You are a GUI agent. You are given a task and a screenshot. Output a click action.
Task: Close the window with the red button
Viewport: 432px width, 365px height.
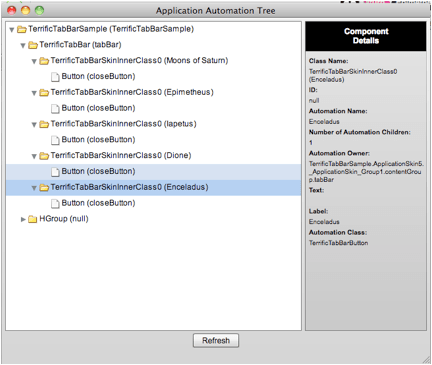pyautogui.click(x=12, y=11)
